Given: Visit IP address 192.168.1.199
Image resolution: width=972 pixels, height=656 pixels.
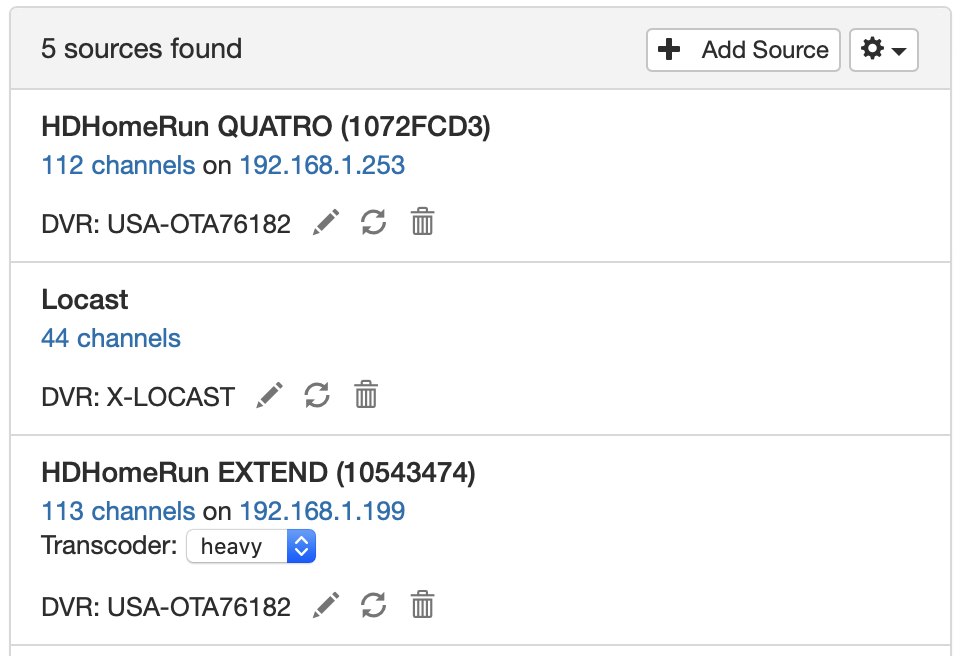Looking at the screenshot, I should [322, 512].
